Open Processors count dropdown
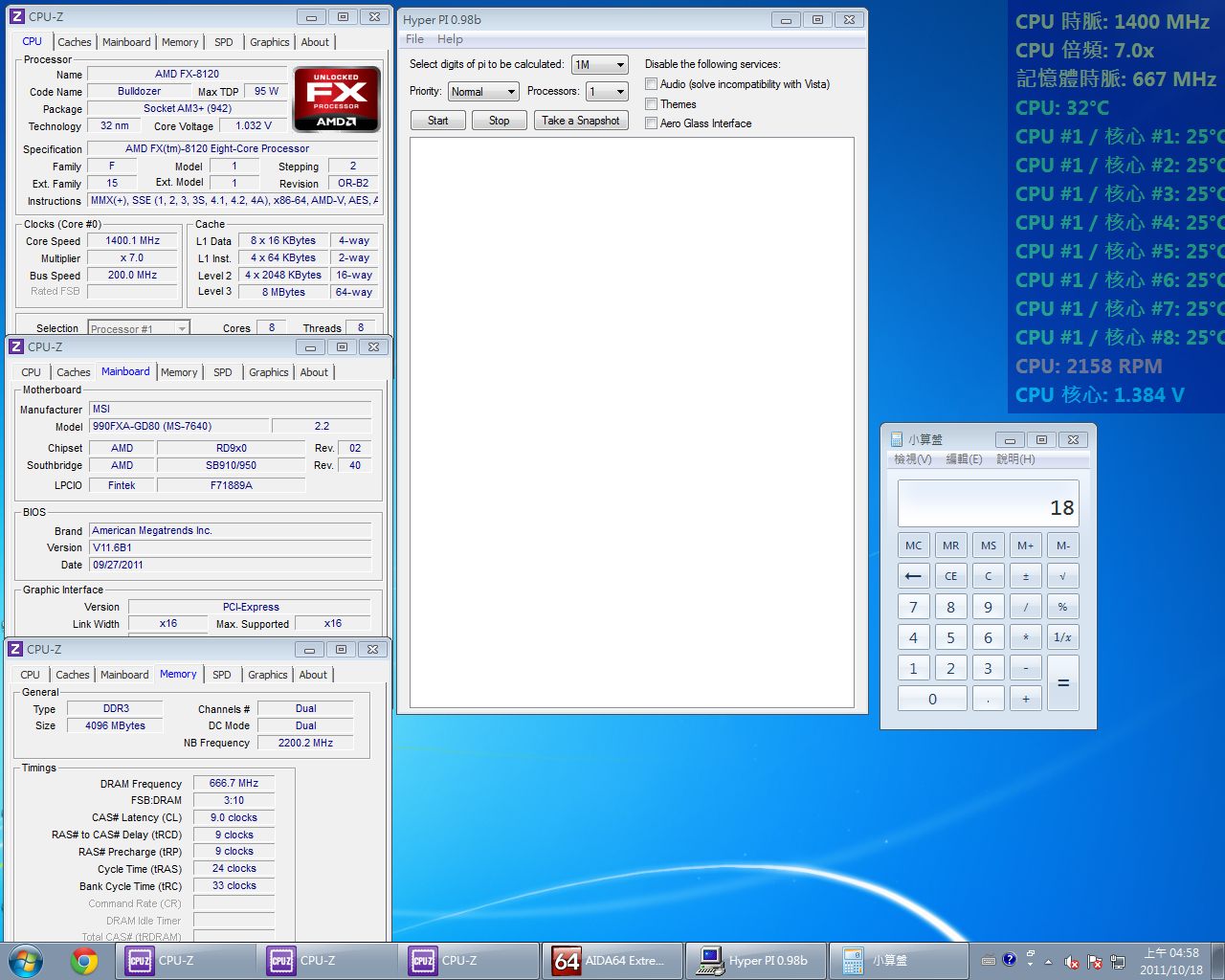 (x=608, y=92)
